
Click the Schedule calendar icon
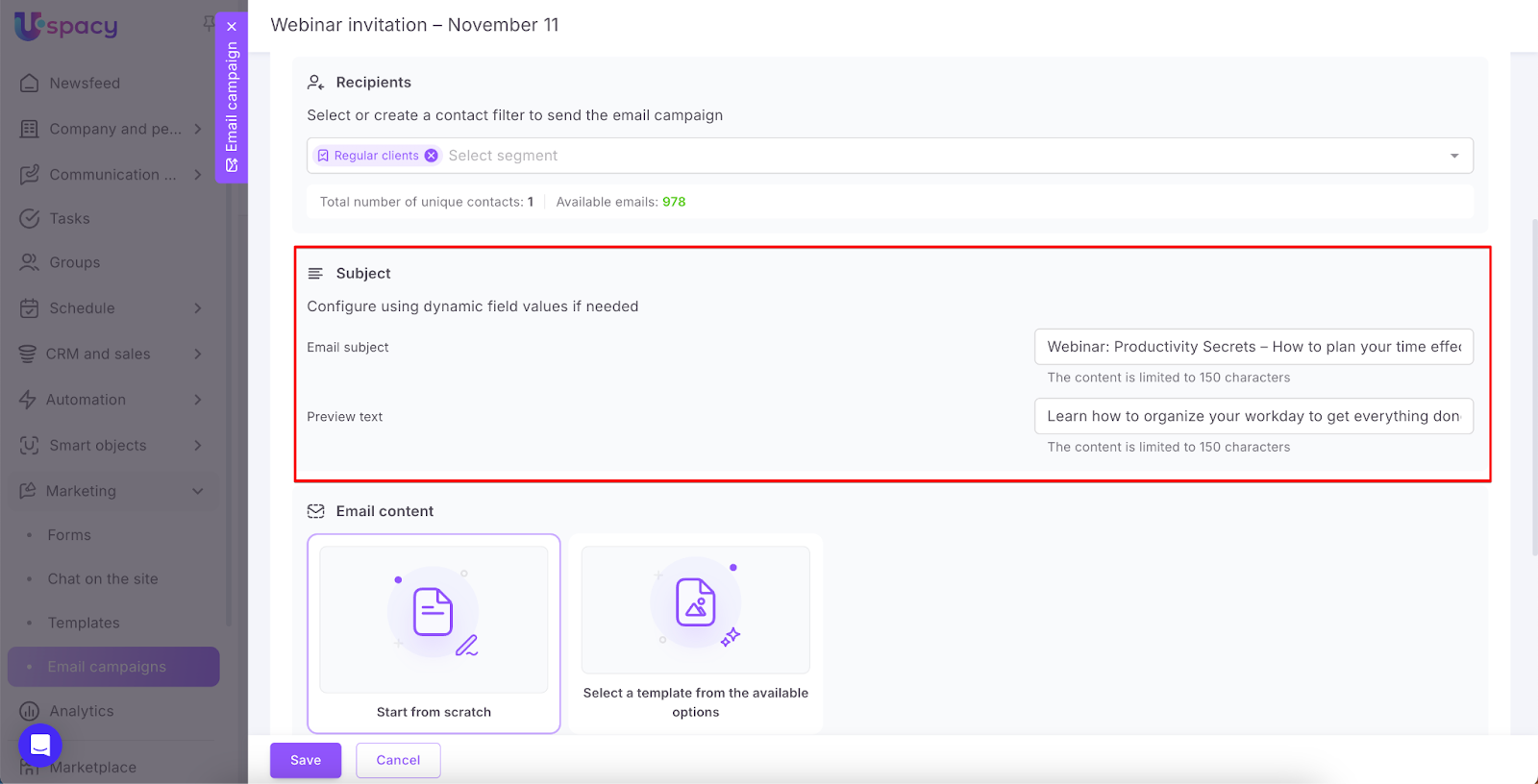[30, 308]
